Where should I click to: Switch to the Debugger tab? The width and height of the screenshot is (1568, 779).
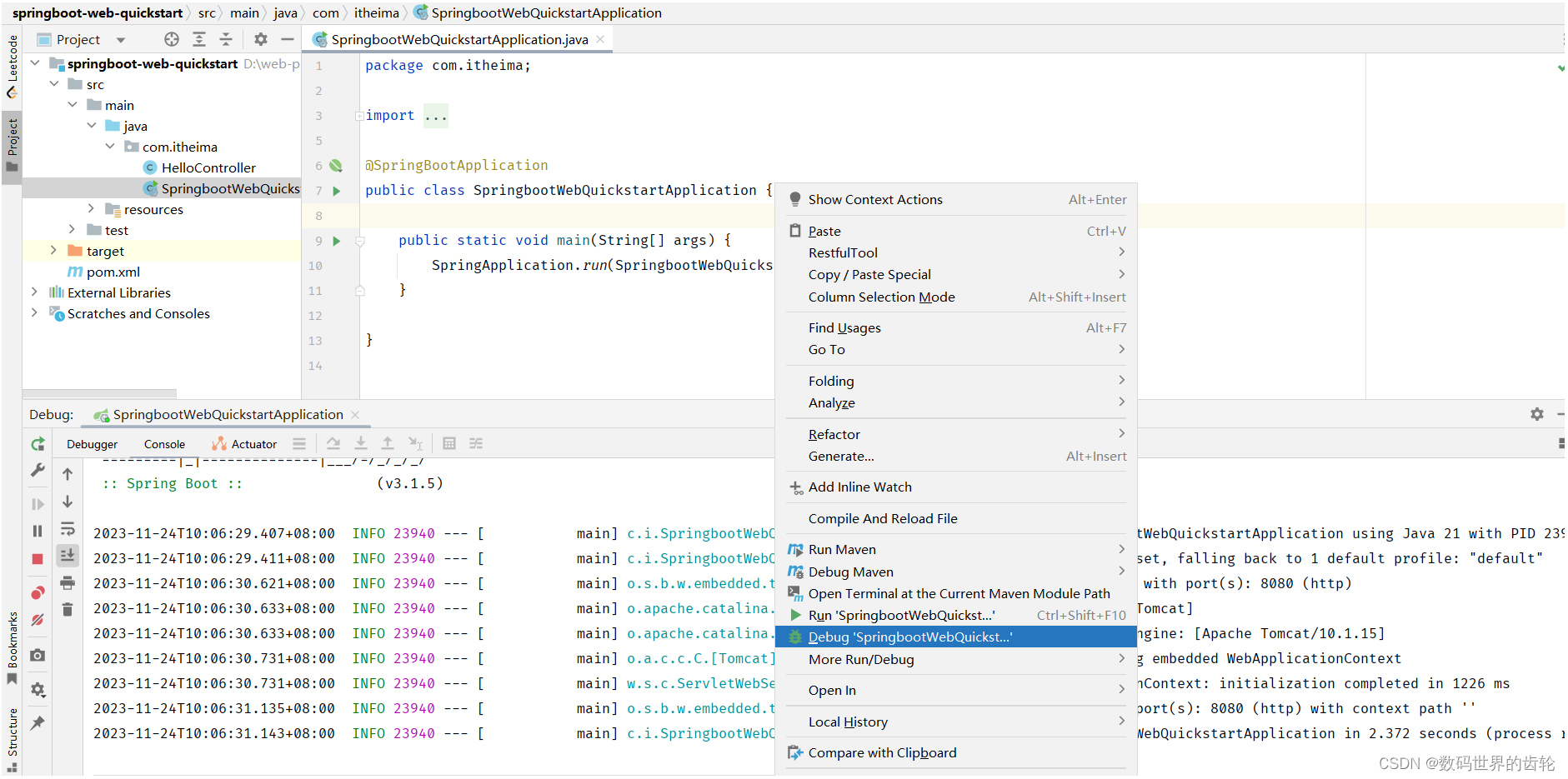(93, 445)
